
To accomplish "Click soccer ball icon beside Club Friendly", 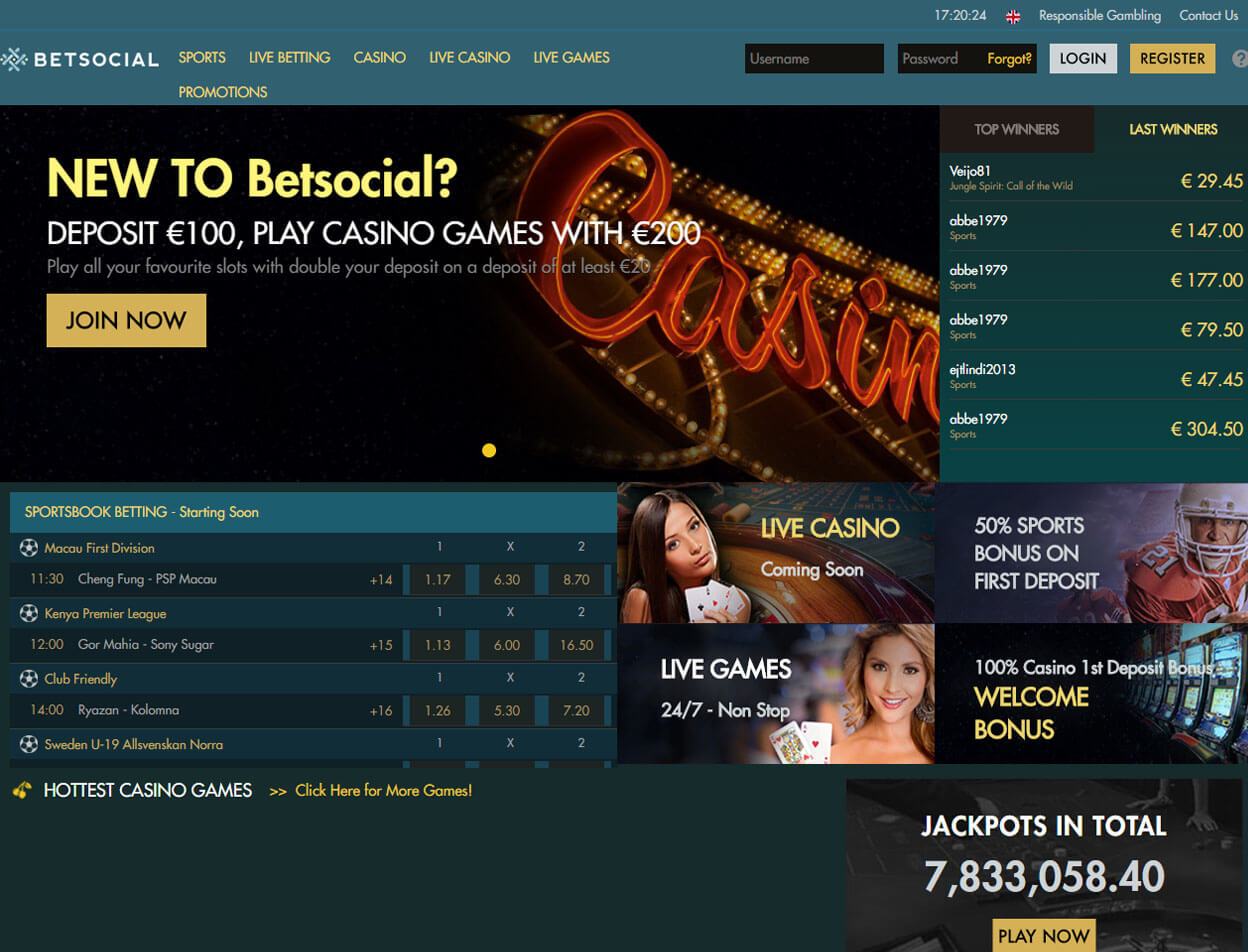I will click(x=29, y=678).
